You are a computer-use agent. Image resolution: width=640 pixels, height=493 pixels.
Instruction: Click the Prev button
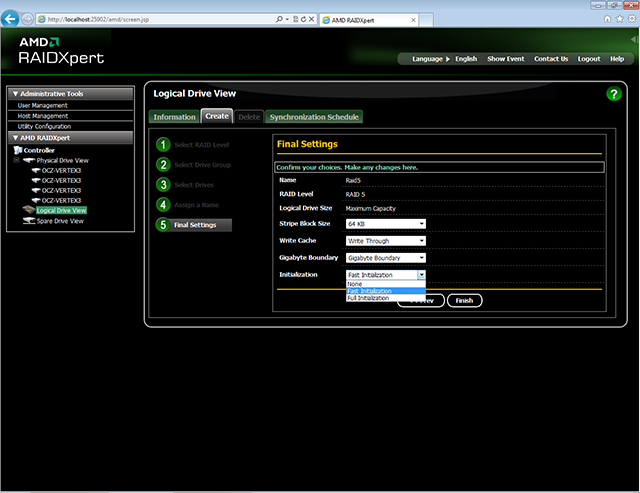433,300
